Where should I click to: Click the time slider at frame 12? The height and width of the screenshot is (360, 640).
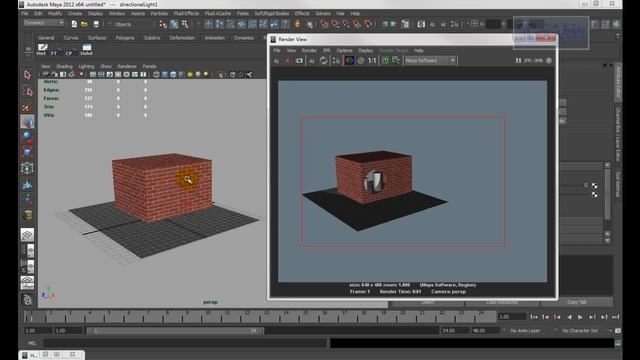pos(247,316)
